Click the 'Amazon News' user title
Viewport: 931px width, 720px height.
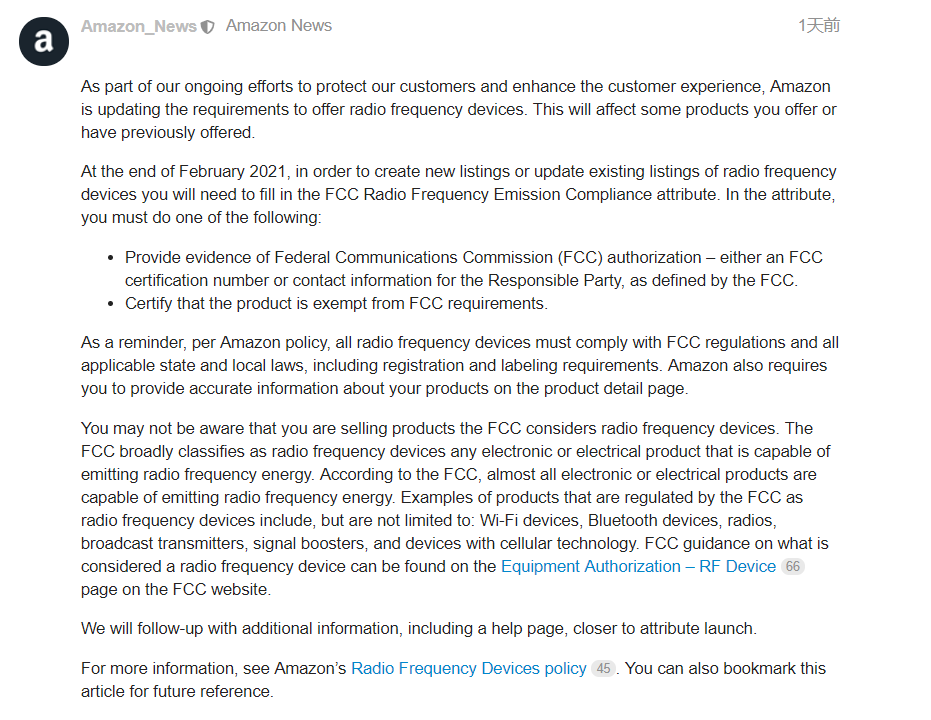tap(278, 26)
